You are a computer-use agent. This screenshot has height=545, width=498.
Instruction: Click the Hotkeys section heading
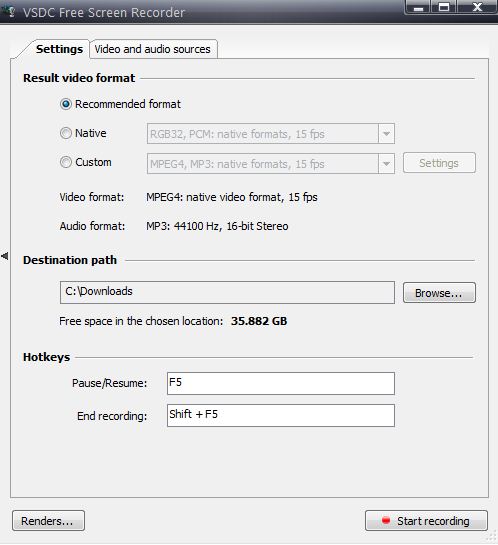point(47,357)
